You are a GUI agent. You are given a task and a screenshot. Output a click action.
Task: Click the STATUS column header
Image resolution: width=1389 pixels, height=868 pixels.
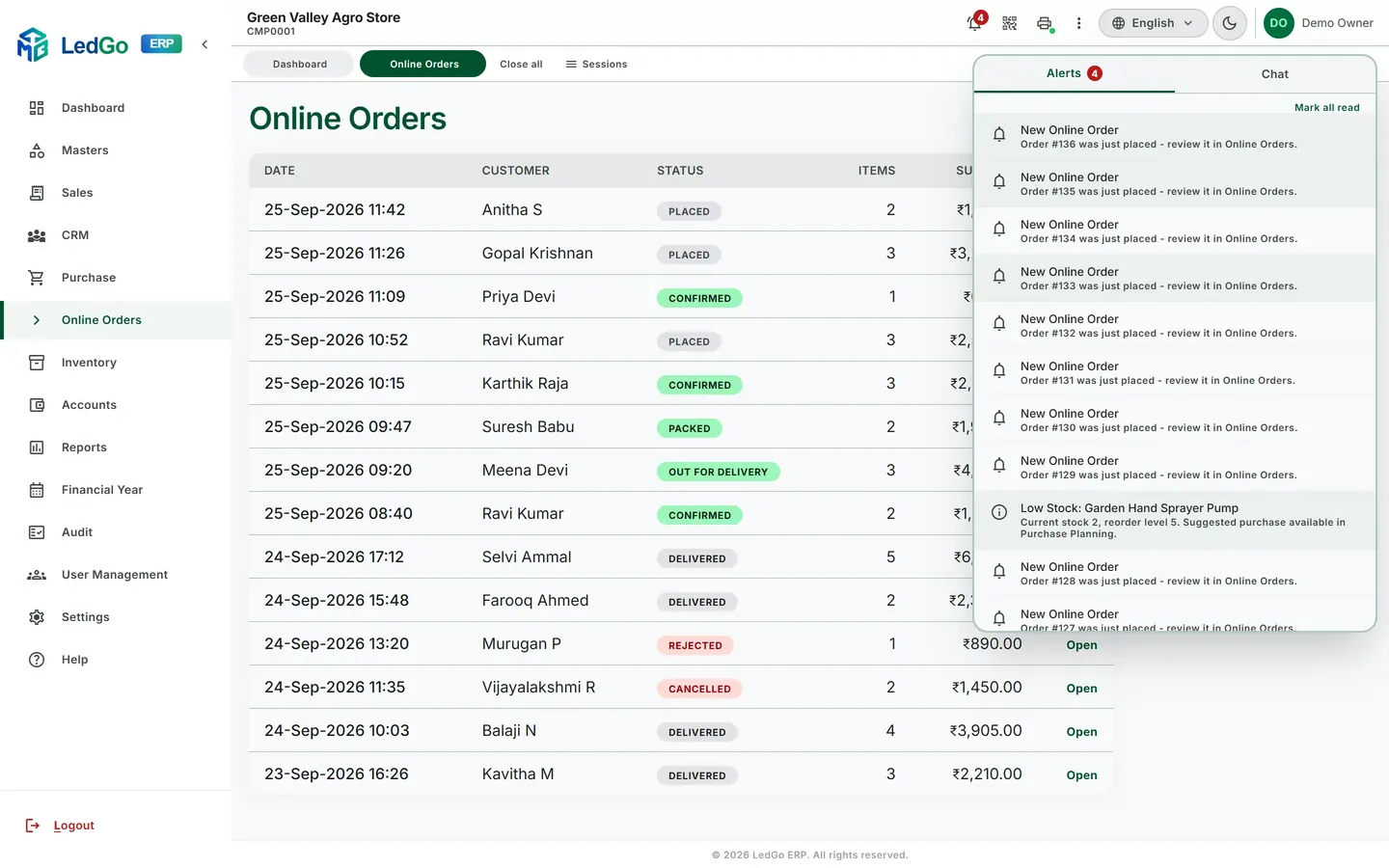point(680,171)
